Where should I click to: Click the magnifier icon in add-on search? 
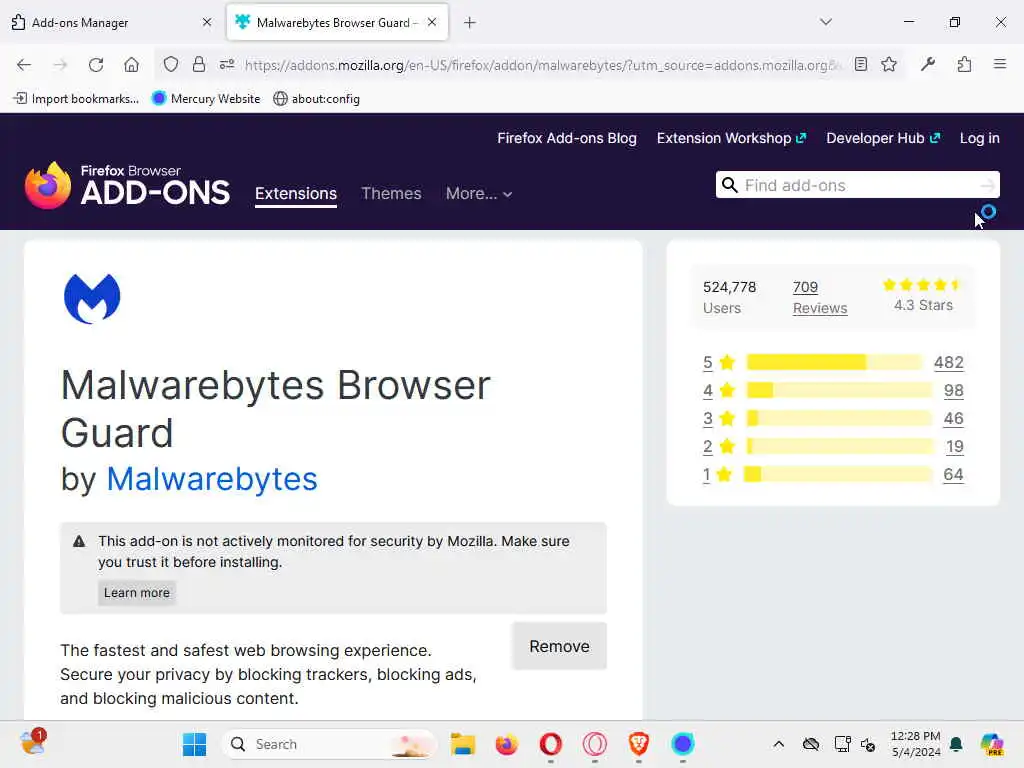pos(729,185)
